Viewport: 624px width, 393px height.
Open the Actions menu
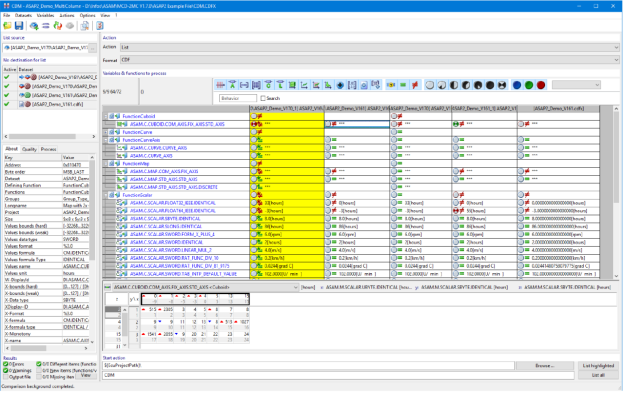[67, 16]
